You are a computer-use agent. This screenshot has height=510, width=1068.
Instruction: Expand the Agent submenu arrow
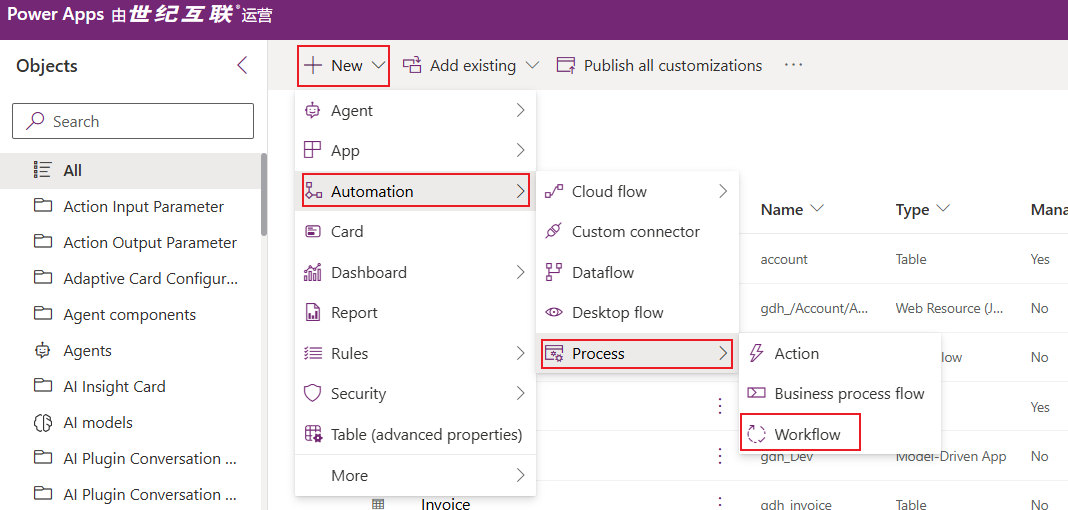[x=520, y=110]
